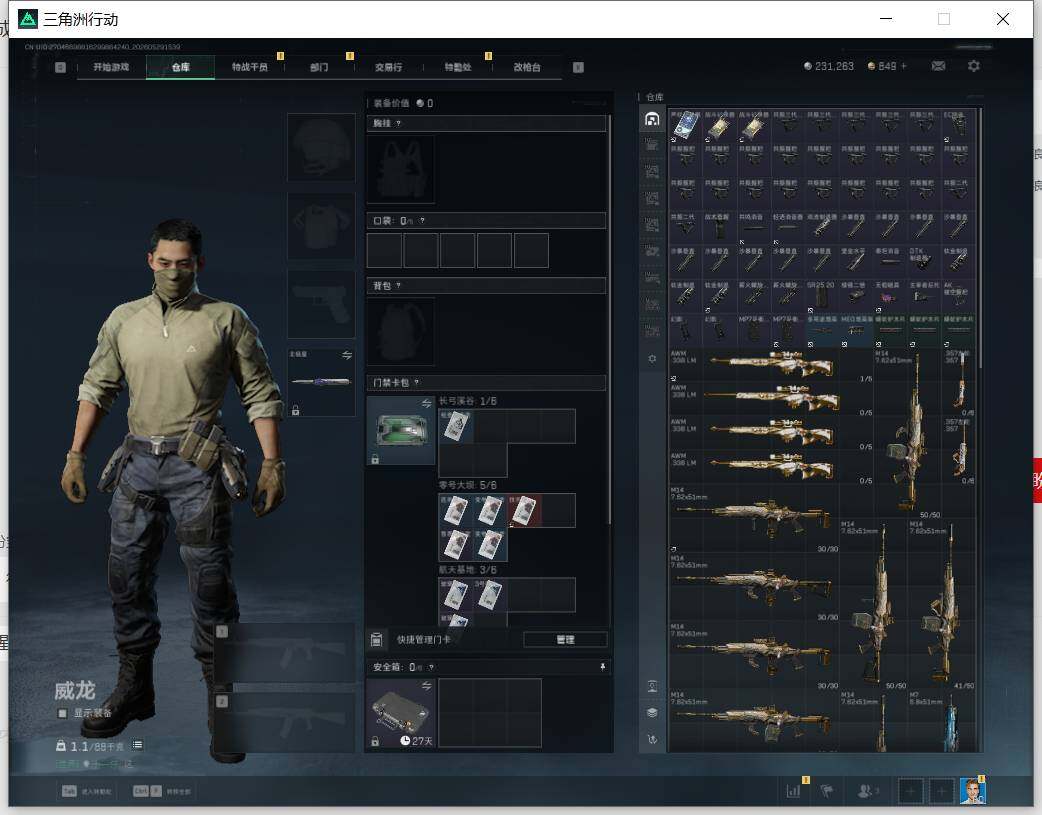Toggle the 显示装备 checkbox
This screenshot has height=815, width=1042.
coord(62,713)
